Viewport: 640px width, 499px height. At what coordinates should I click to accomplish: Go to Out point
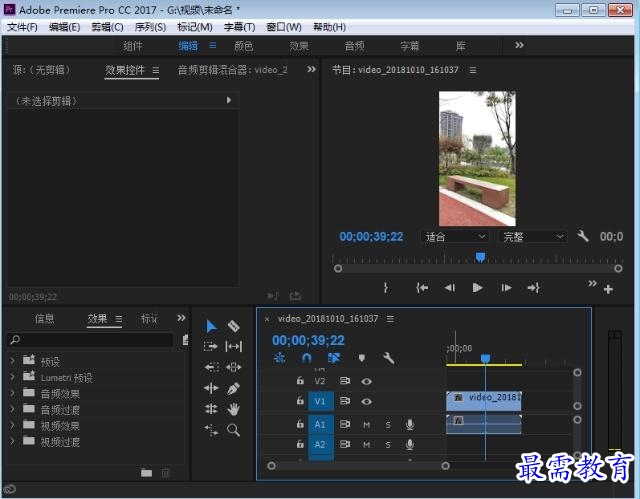click(533, 288)
